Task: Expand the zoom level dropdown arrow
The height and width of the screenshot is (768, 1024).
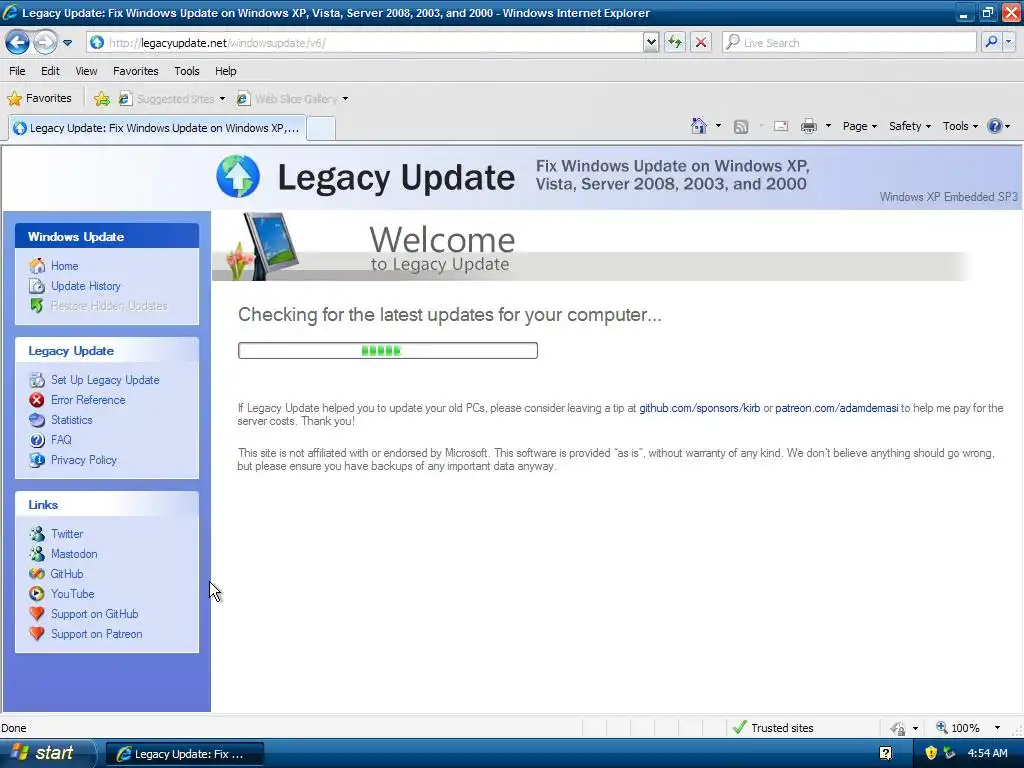Action: point(997,728)
